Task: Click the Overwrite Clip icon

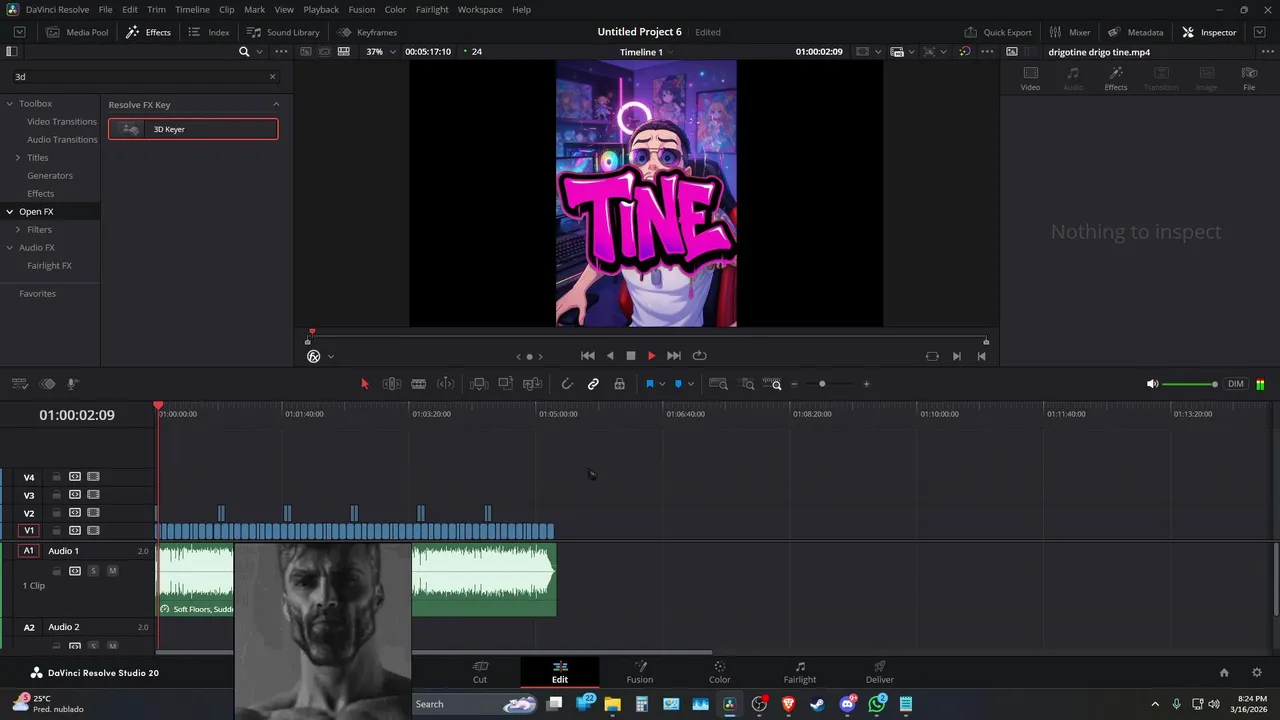Action: [x=506, y=384]
